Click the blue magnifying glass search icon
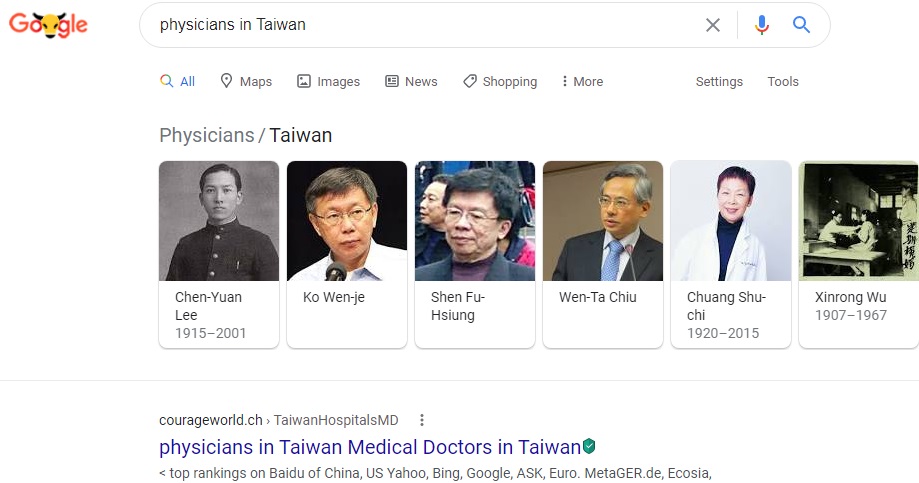This screenshot has width=919, height=483. [801, 25]
